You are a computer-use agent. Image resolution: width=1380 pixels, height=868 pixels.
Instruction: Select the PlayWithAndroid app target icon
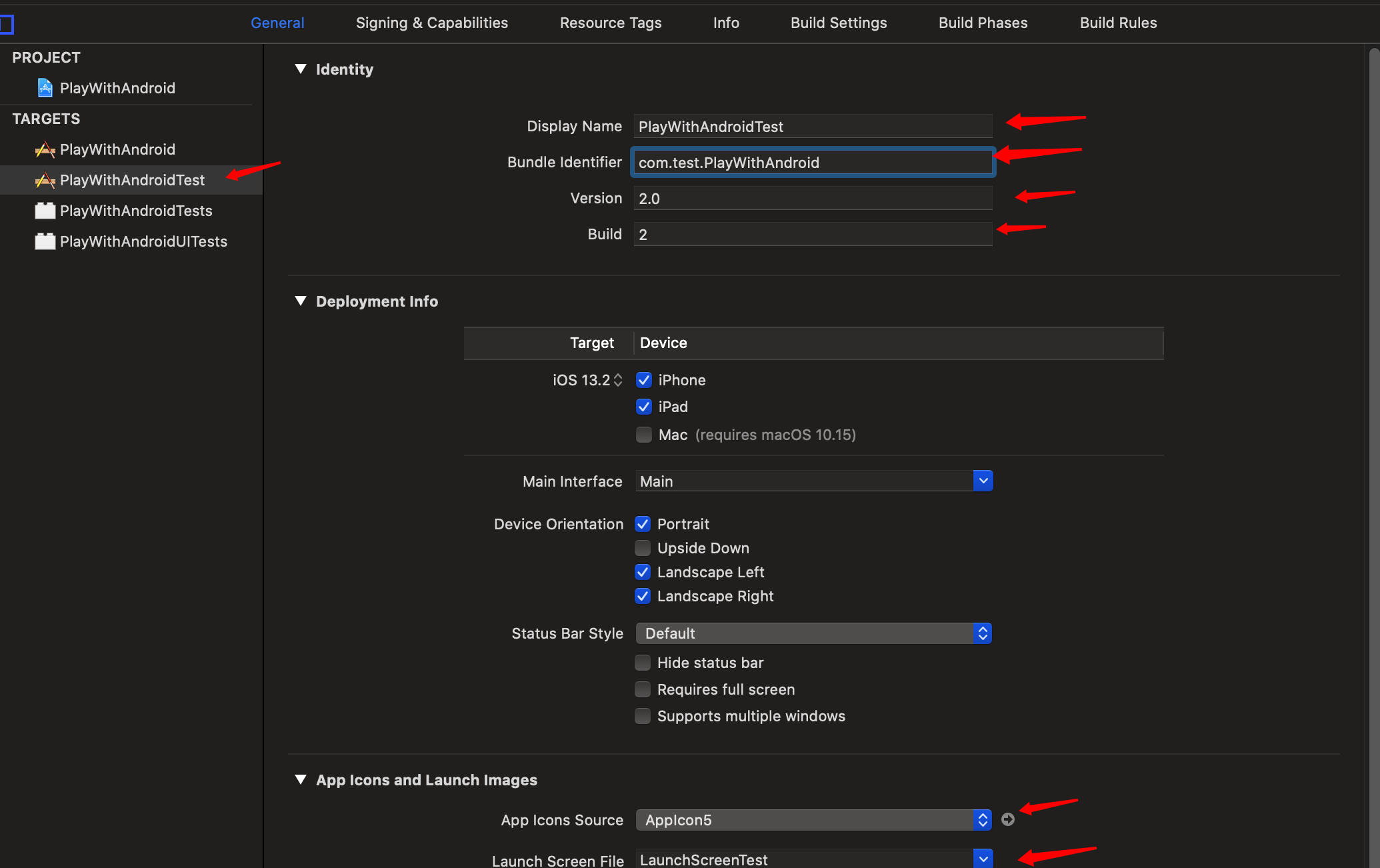coord(45,149)
